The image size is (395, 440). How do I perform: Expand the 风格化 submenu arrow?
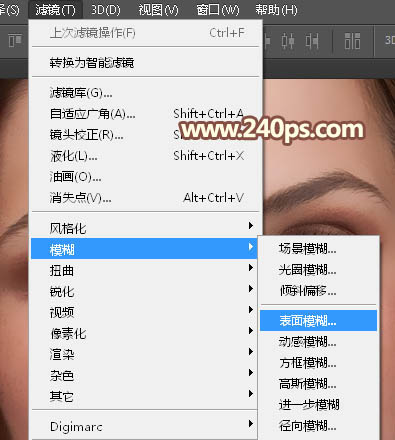(251, 226)
